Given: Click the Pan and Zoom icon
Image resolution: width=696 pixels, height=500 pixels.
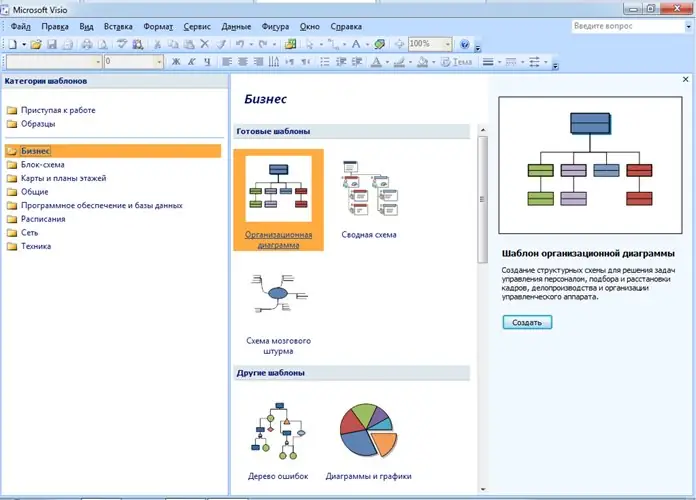Looking at the screenshot, I should tap(399, 44).
